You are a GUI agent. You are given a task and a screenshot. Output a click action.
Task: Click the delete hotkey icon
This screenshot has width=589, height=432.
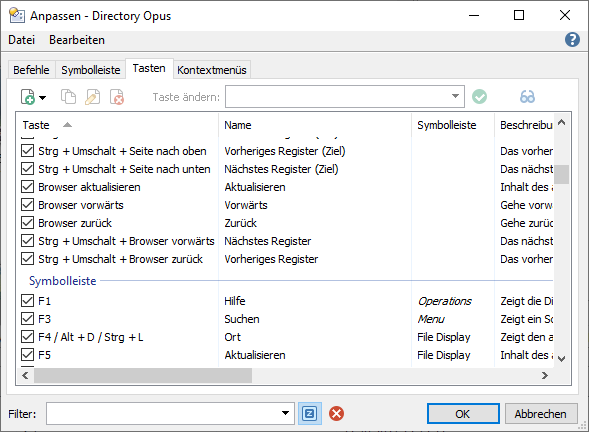[x=117, y=97]
